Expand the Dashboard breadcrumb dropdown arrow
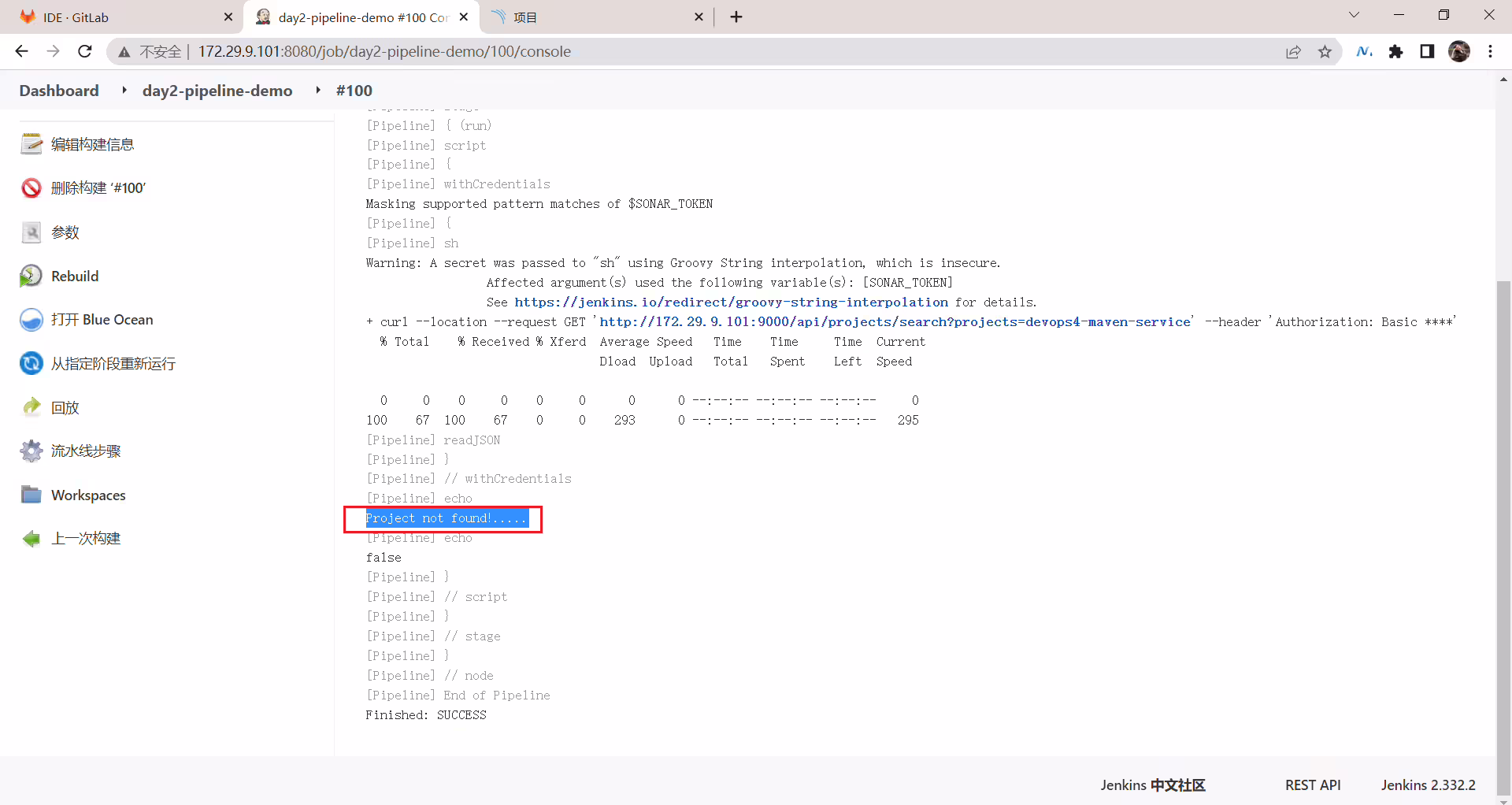This screenshot has height=805, width=1512. pos(124,91)
